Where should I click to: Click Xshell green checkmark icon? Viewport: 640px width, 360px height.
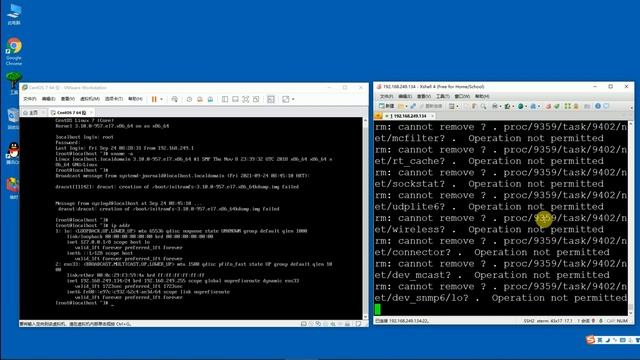556,106
